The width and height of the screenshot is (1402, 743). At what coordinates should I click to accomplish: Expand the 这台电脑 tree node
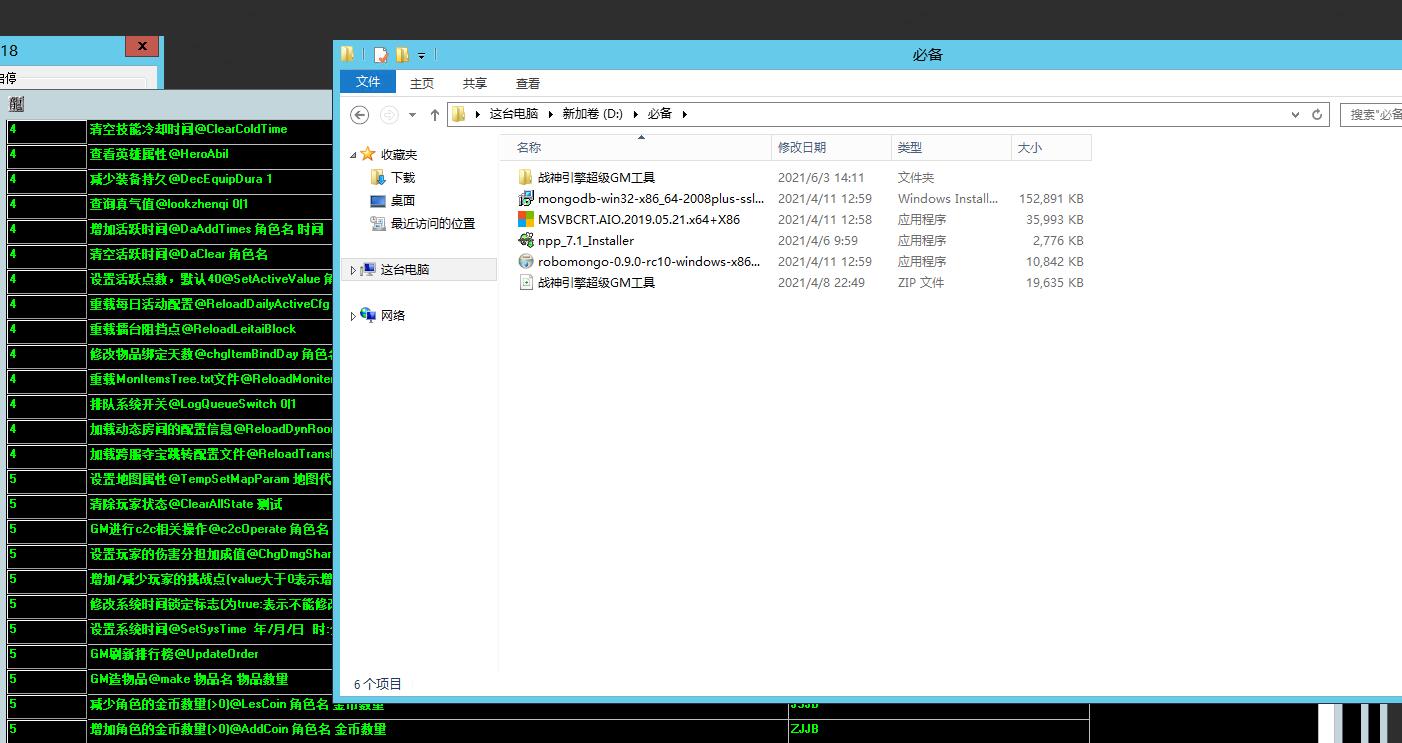click(x=353, y=270)
